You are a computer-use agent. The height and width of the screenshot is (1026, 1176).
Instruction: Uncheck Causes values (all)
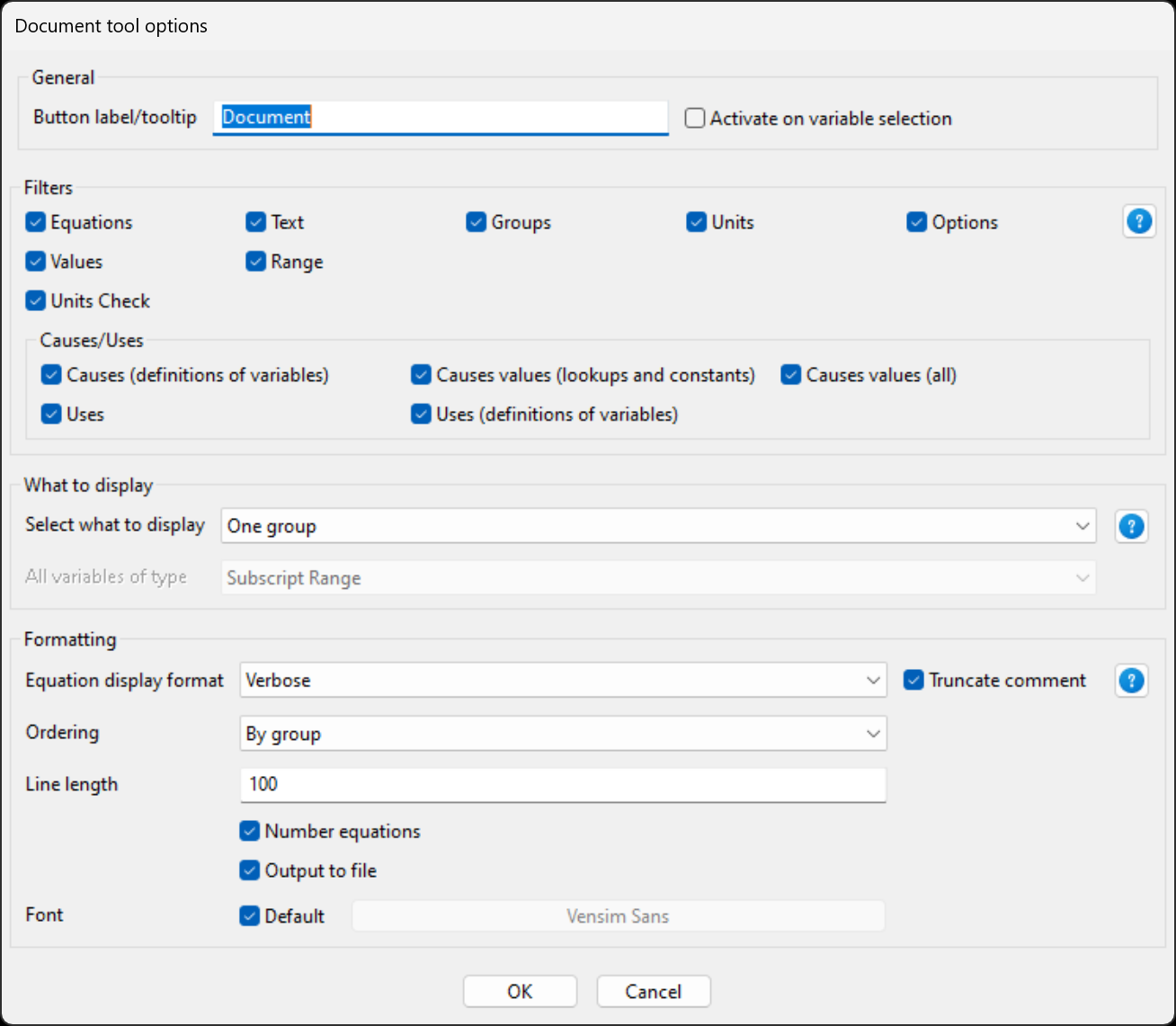791,375
